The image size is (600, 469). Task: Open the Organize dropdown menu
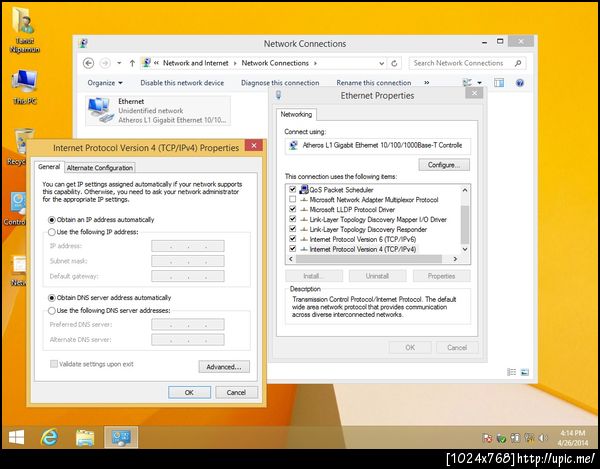click(x=105, y=83)
